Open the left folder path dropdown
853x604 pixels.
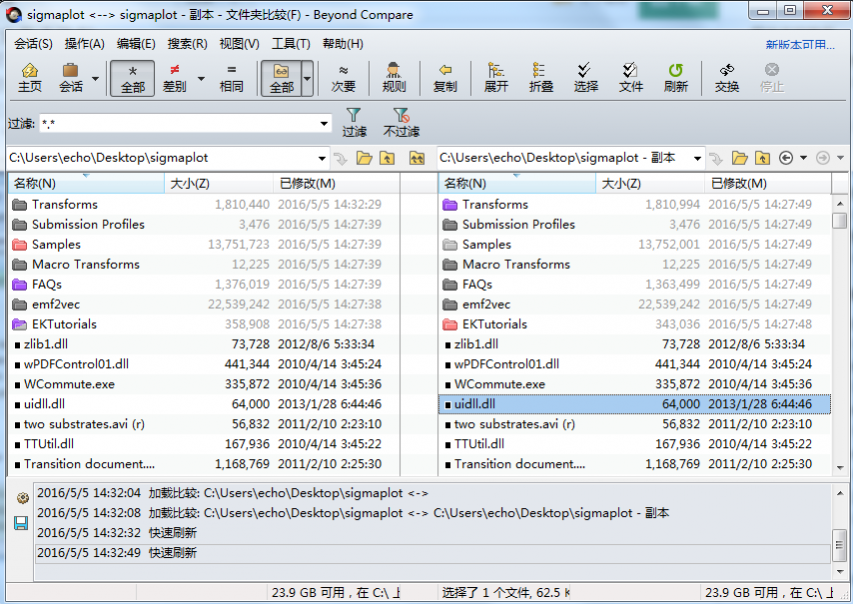[322, 158]
